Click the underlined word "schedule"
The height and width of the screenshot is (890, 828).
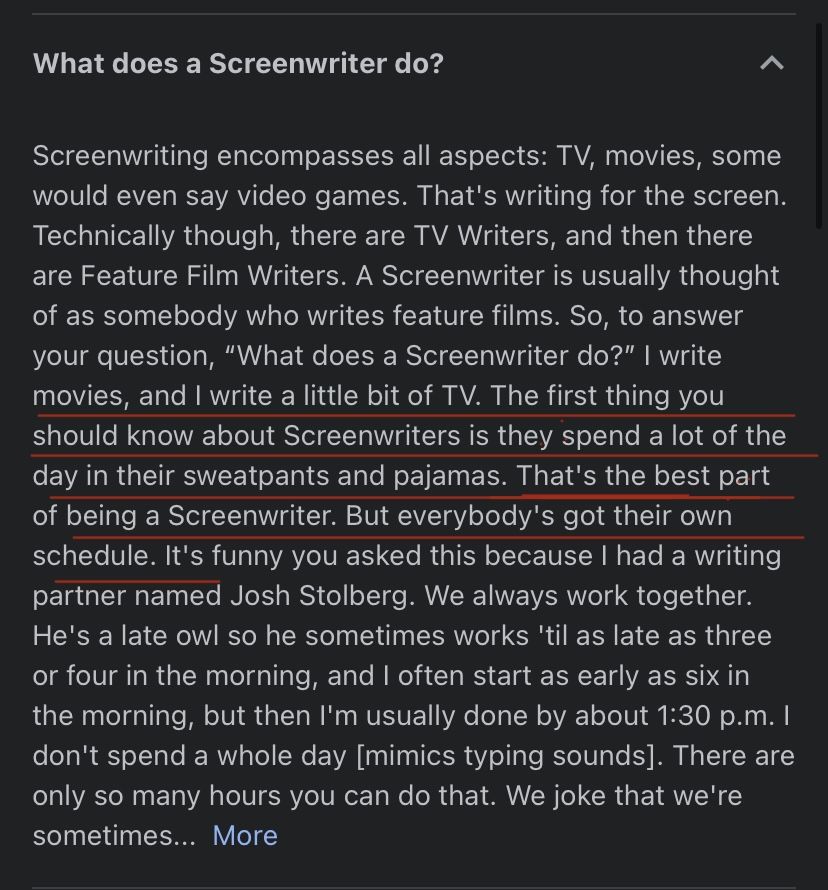(x=92, y=555)
